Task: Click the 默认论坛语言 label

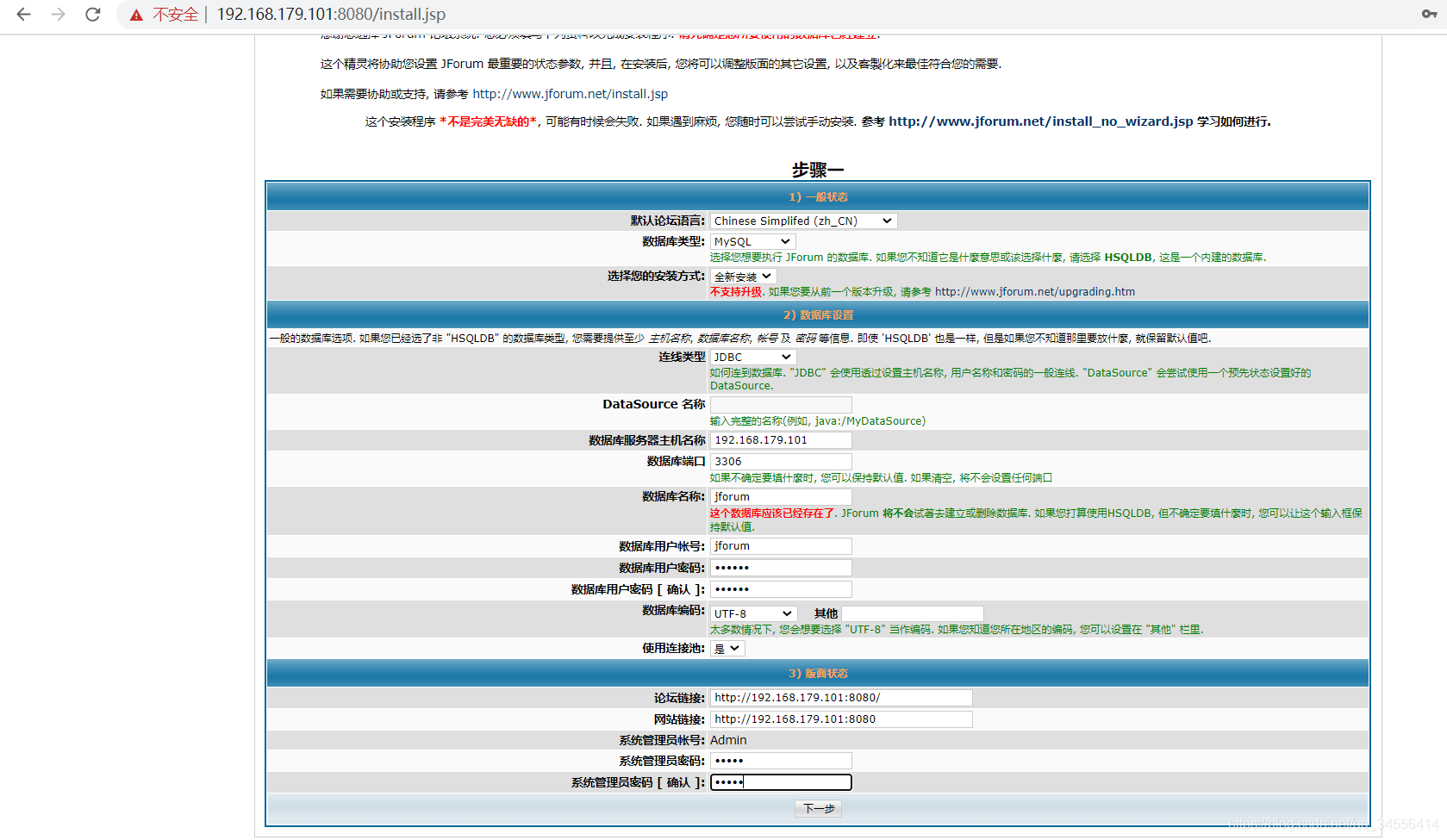Action: click(668, 221)
